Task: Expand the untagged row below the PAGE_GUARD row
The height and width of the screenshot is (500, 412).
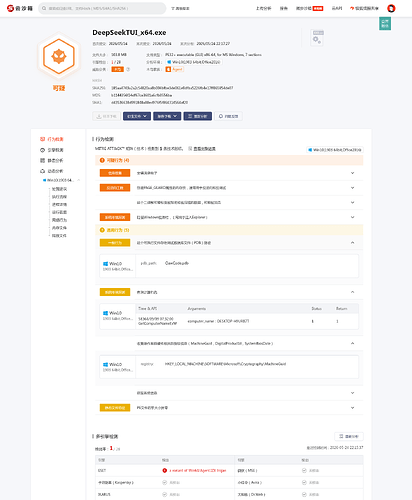Action: click(x=352, y=202)
